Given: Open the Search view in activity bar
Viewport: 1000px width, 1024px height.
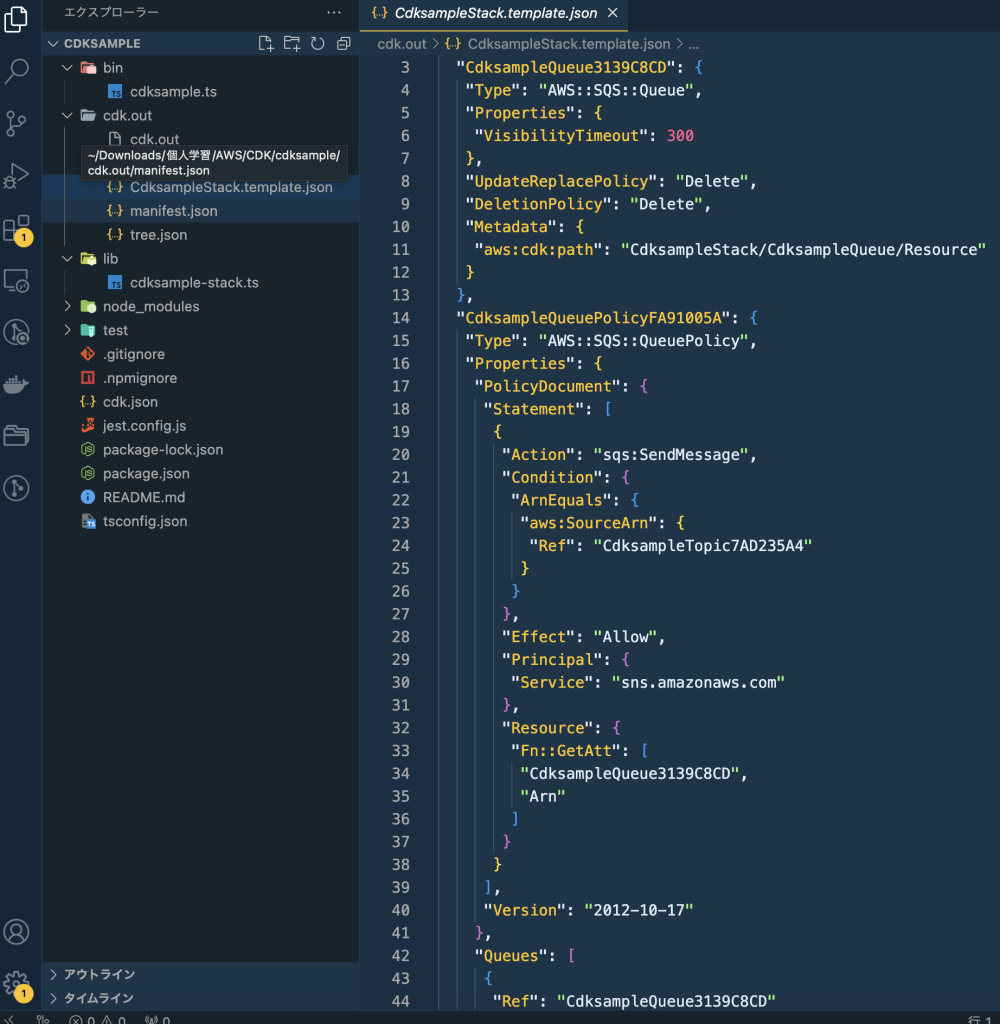Looking at the screenshot, I should point(17,71).
